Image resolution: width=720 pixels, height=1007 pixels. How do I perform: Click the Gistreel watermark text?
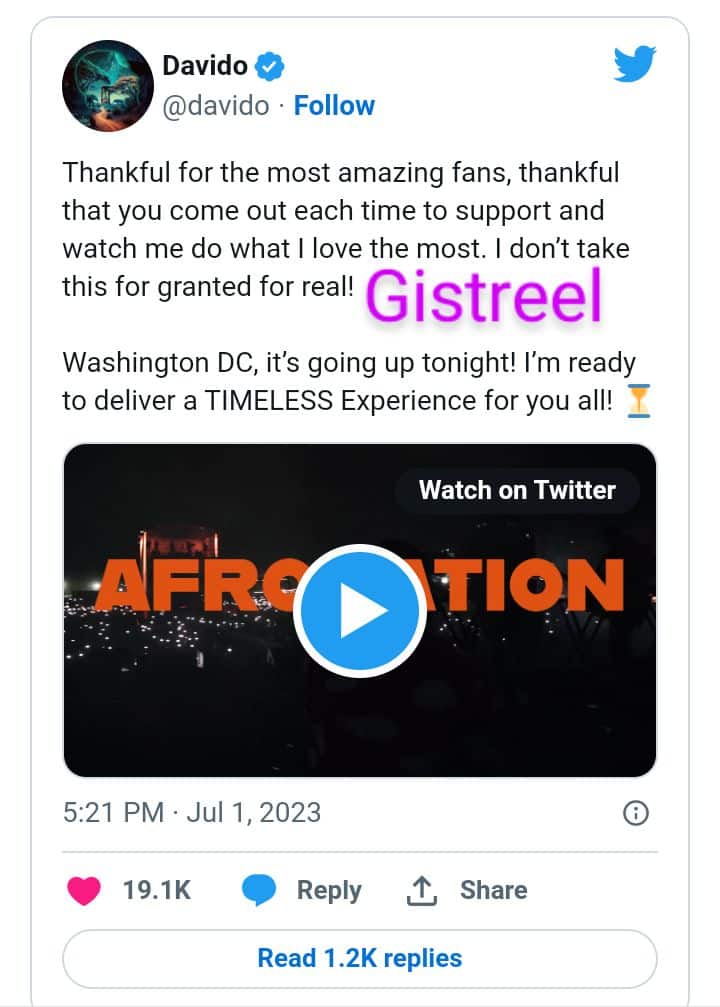pos(484,294)
